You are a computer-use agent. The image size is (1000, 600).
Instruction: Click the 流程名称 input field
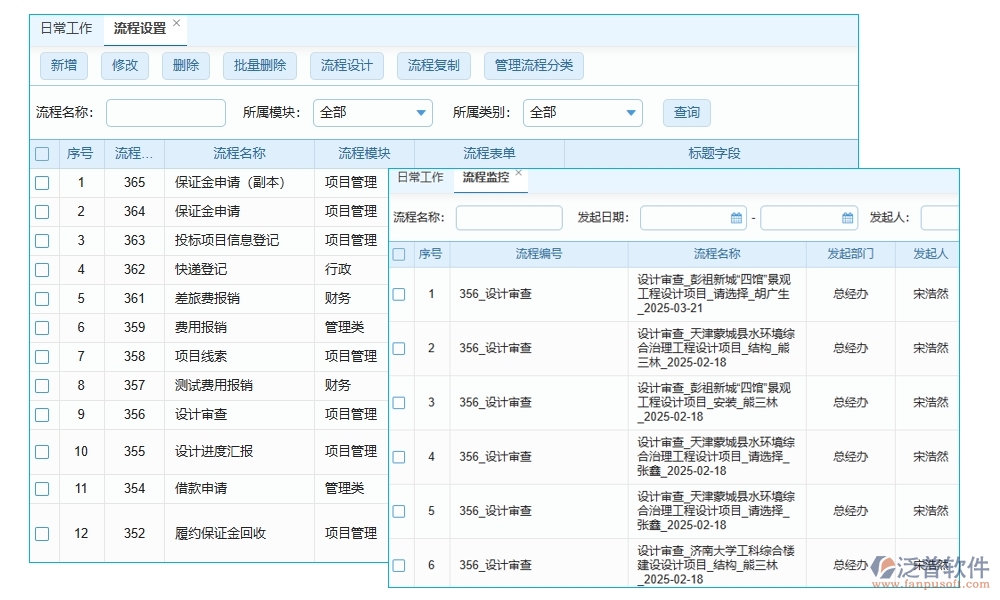click(164, 113)
